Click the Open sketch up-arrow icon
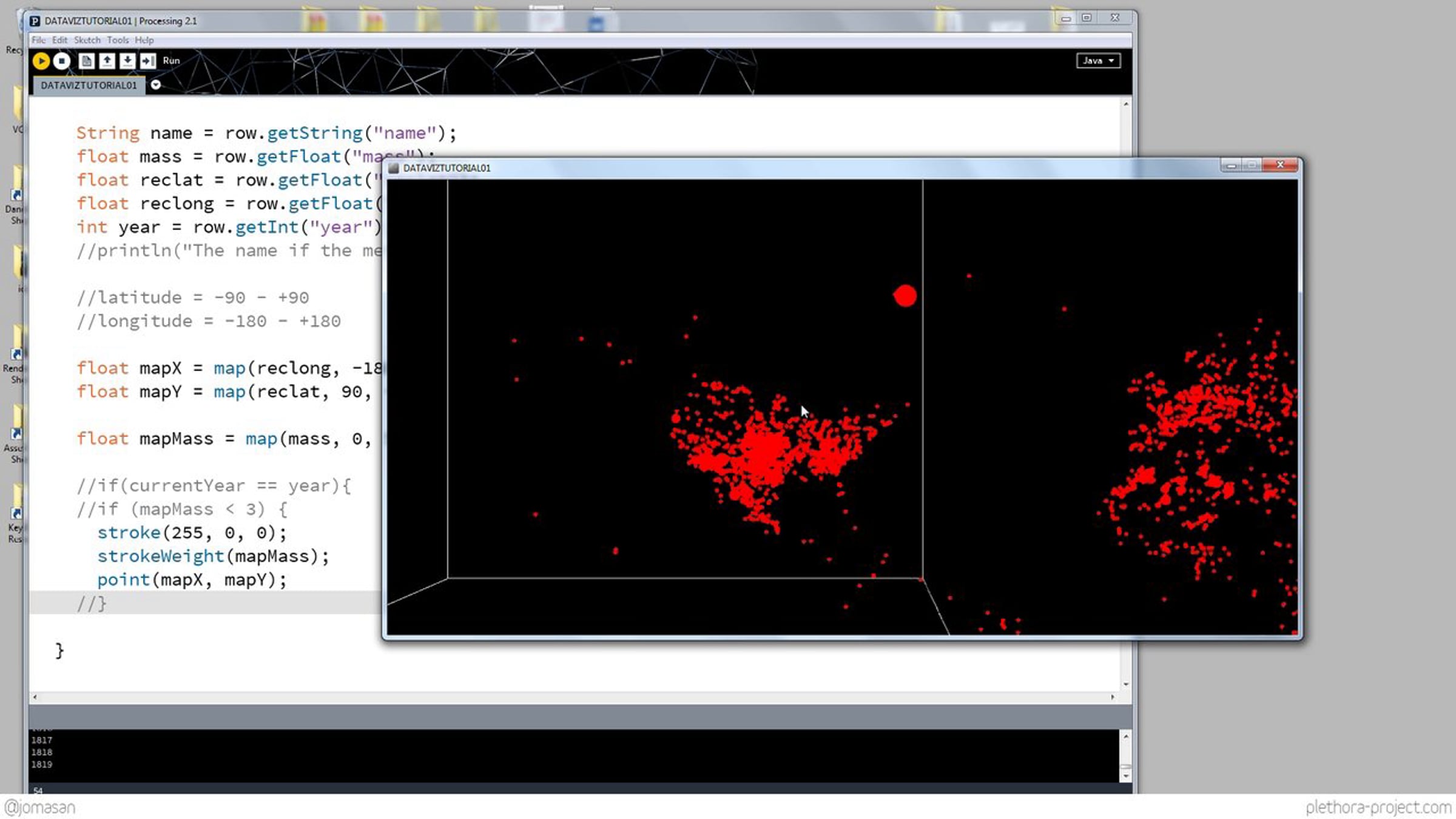This screenshot has width=1456, height=819. 107,61
